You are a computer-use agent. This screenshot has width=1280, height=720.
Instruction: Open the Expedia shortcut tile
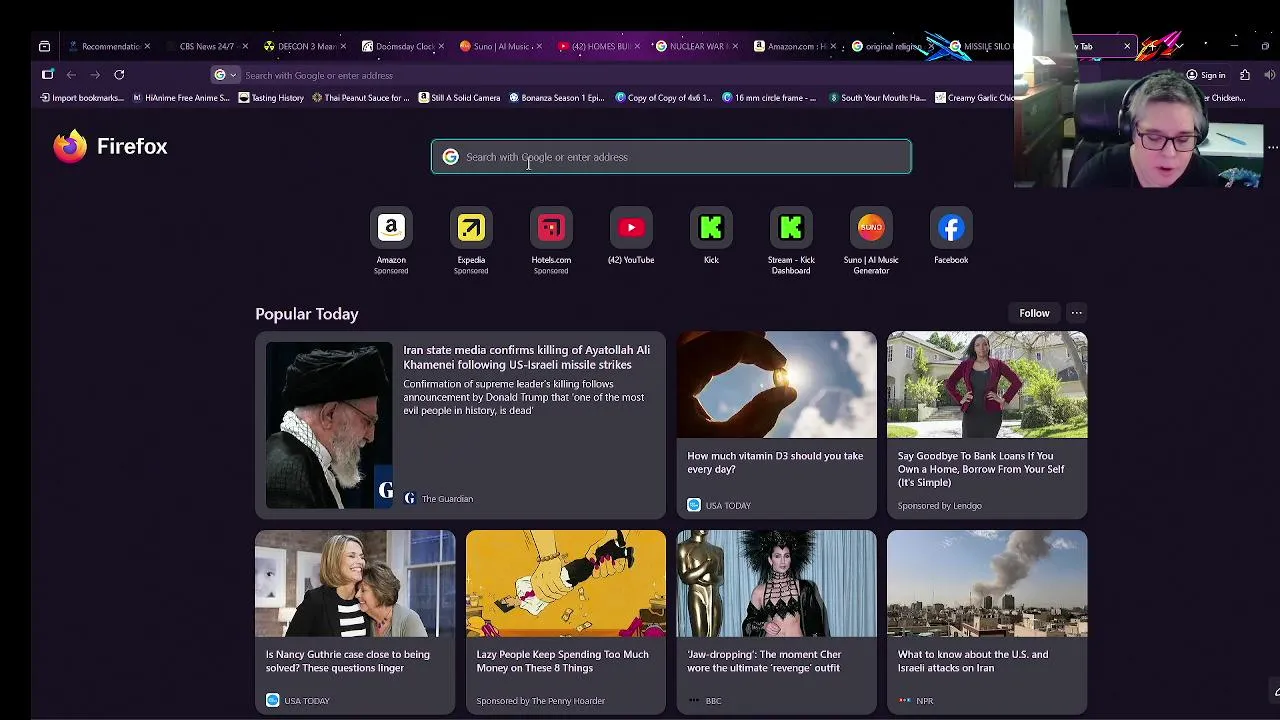point(471,228)
